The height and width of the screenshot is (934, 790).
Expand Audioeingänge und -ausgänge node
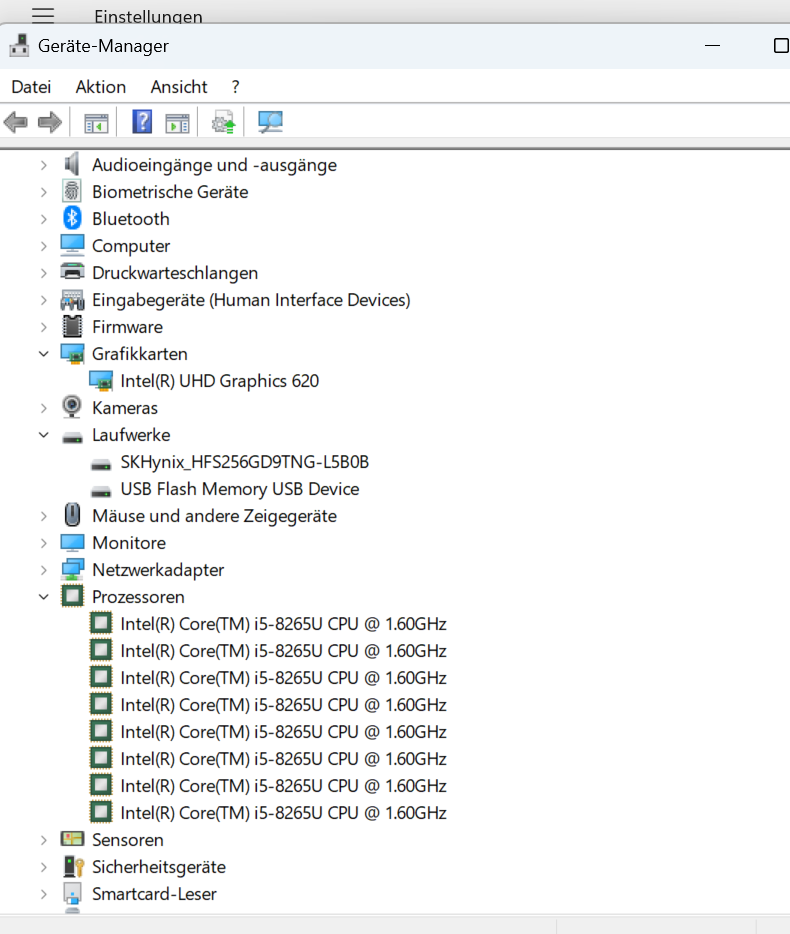pos(43,165)
